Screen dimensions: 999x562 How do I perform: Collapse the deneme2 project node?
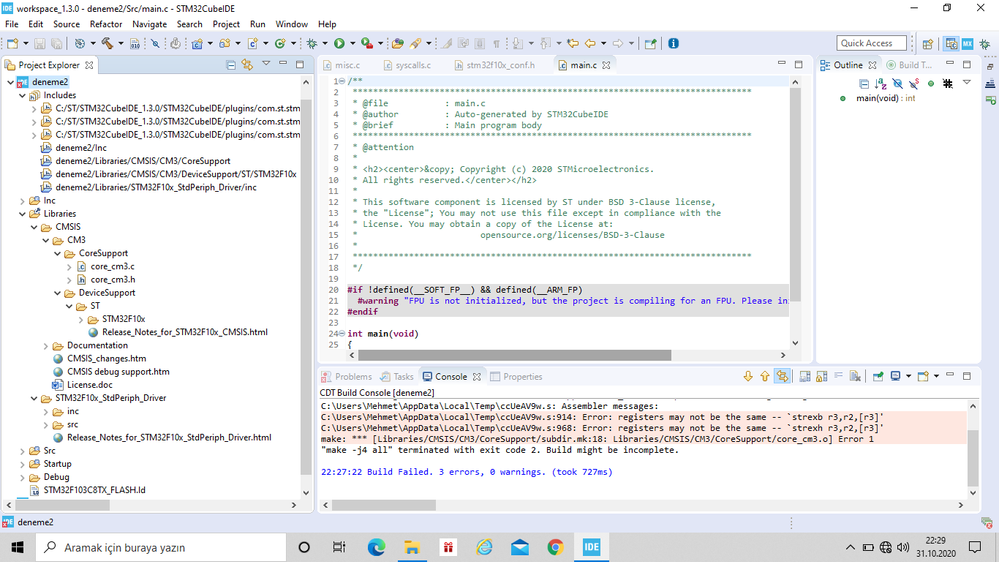pos(10,82)
